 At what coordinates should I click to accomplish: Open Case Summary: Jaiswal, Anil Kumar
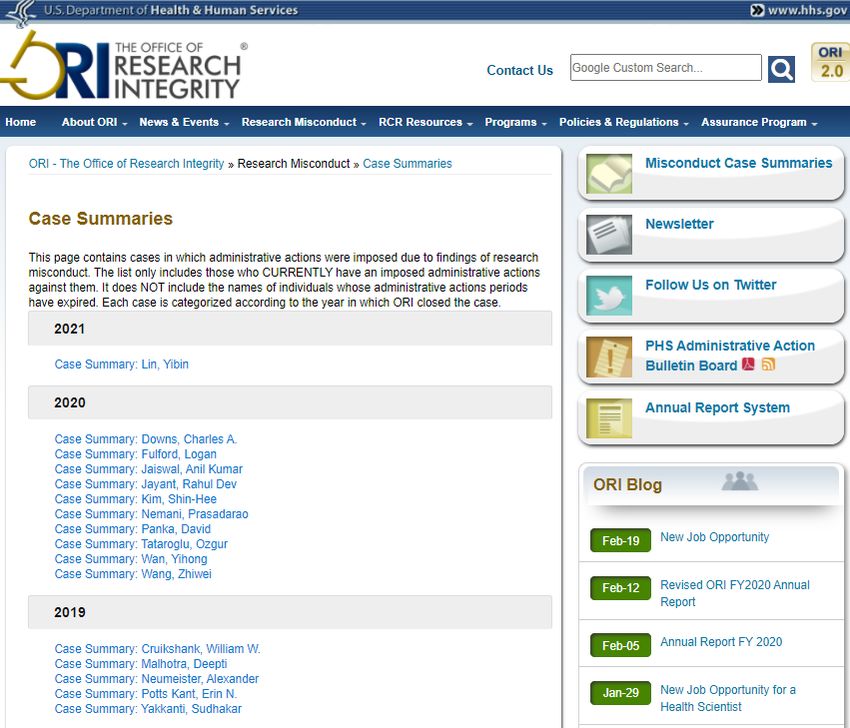pos(149,469)
